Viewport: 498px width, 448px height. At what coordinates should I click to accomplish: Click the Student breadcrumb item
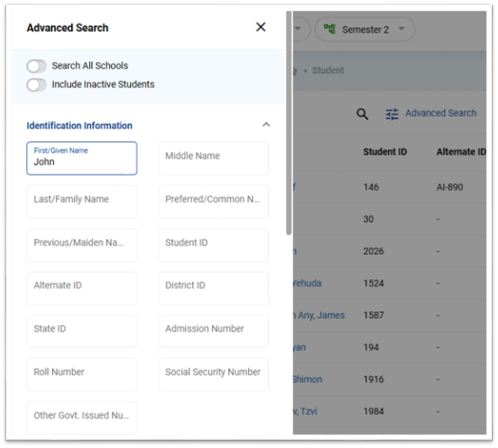(x=328, y=70)
